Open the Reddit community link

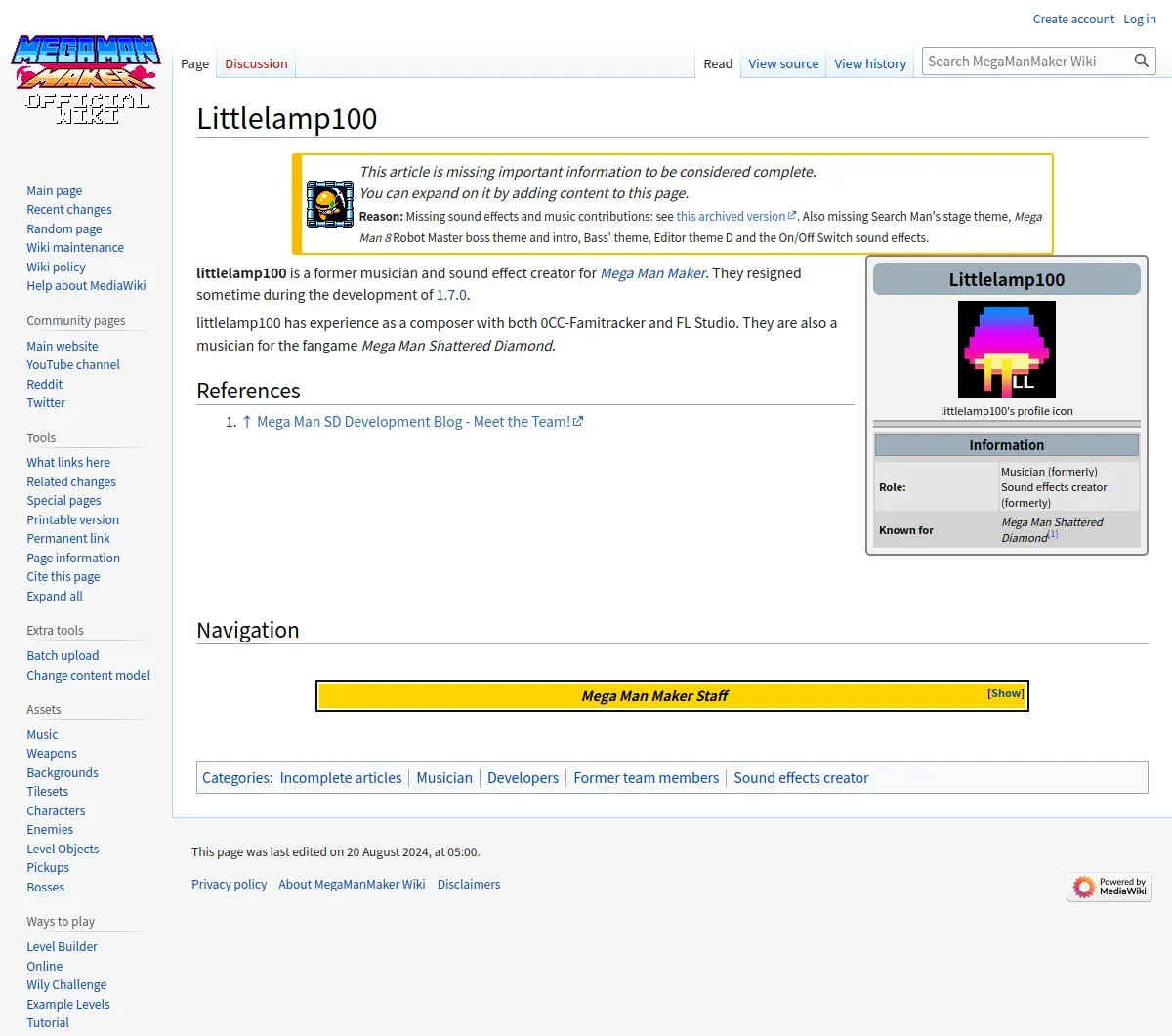(x=45, y=384)
